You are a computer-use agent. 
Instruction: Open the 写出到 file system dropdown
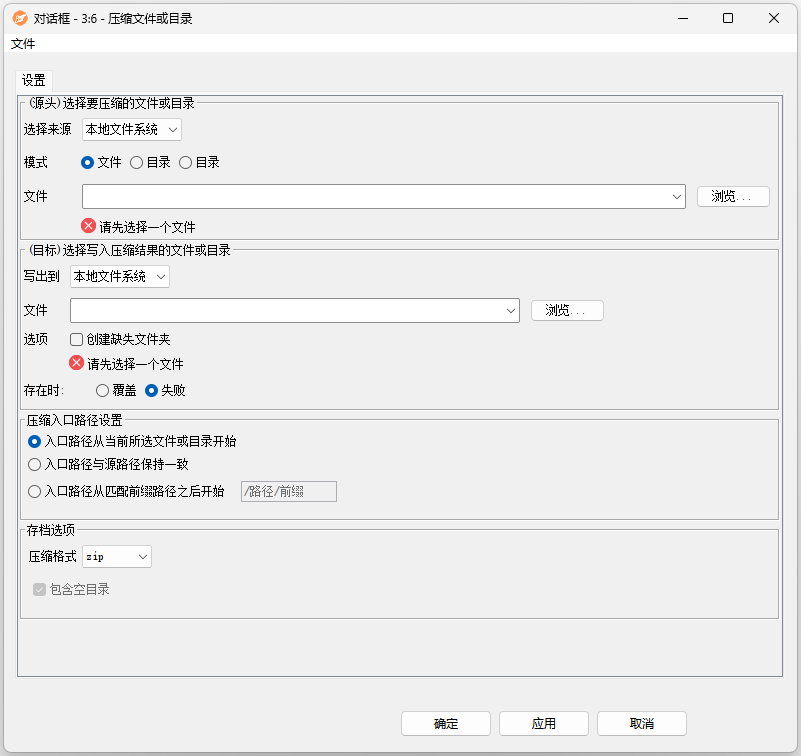pos(119,276)
